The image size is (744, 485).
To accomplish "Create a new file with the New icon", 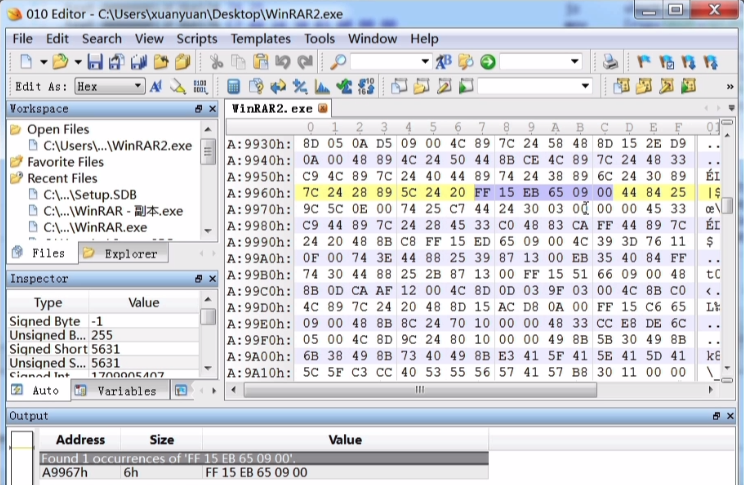I will (x=26, y=62).
